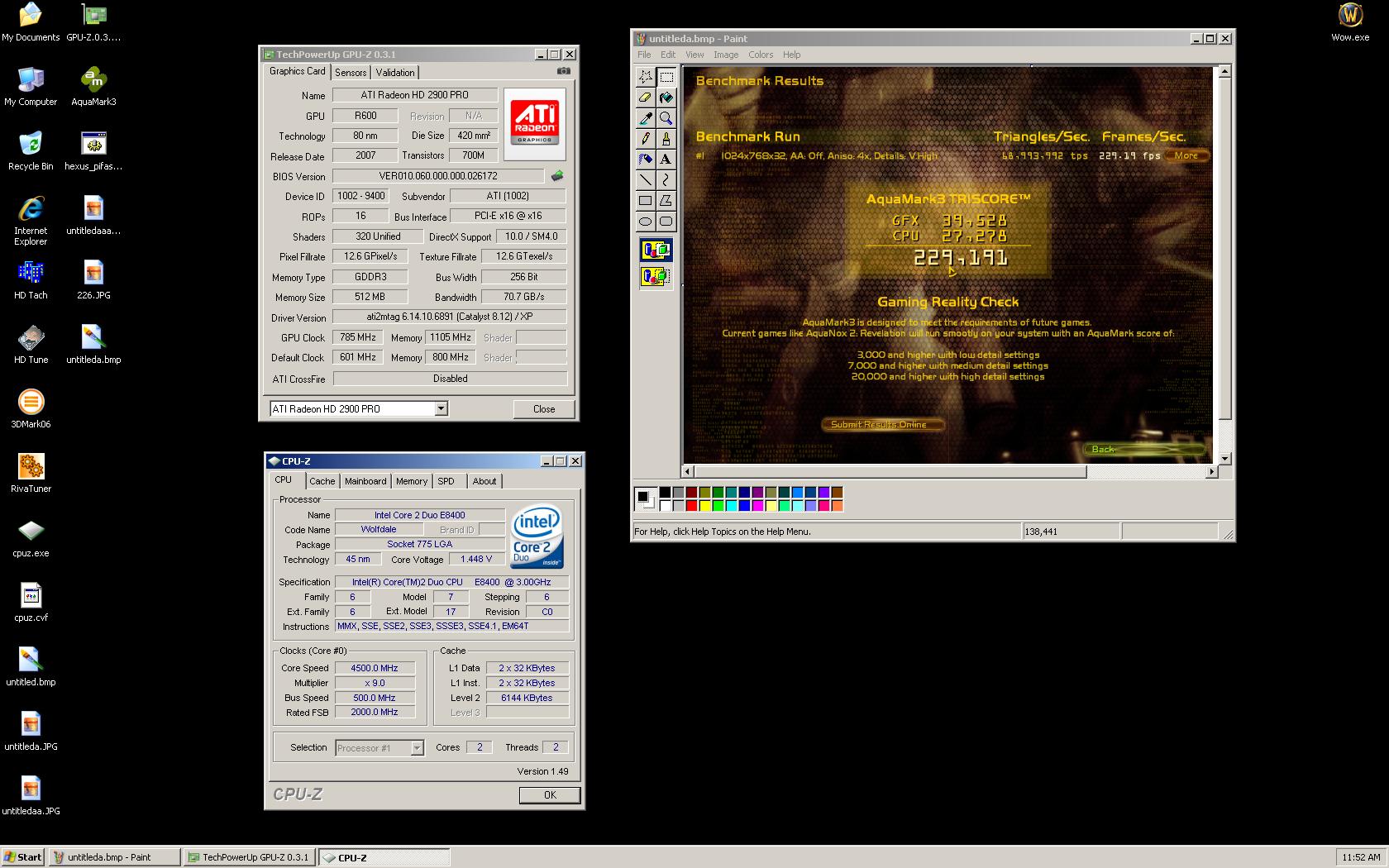This screenshot has width=1389, height=868.
Task: Click the Windows Start button
Action: point(23,857)
